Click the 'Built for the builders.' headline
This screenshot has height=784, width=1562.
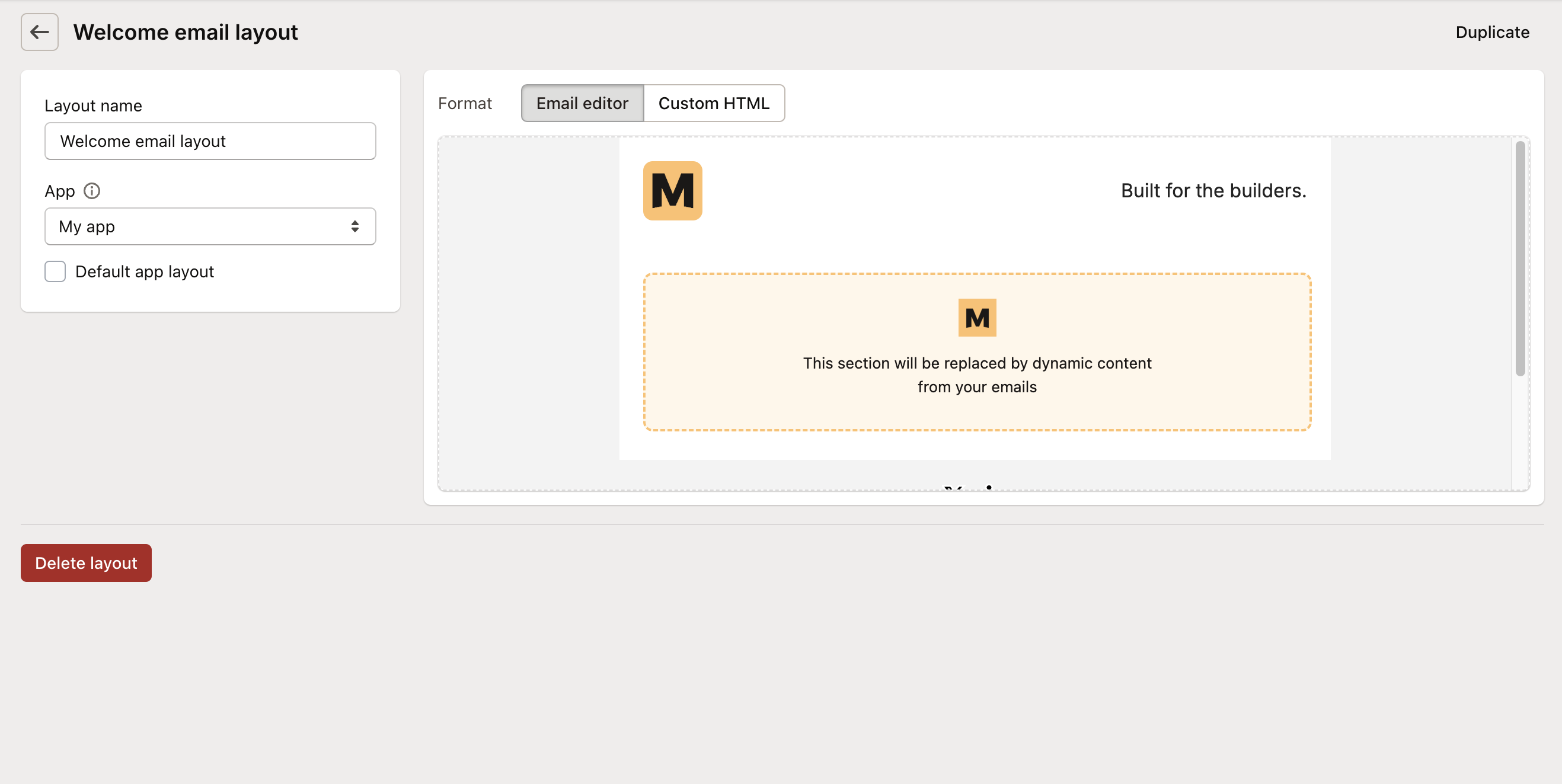click(x=1213, y=190)
